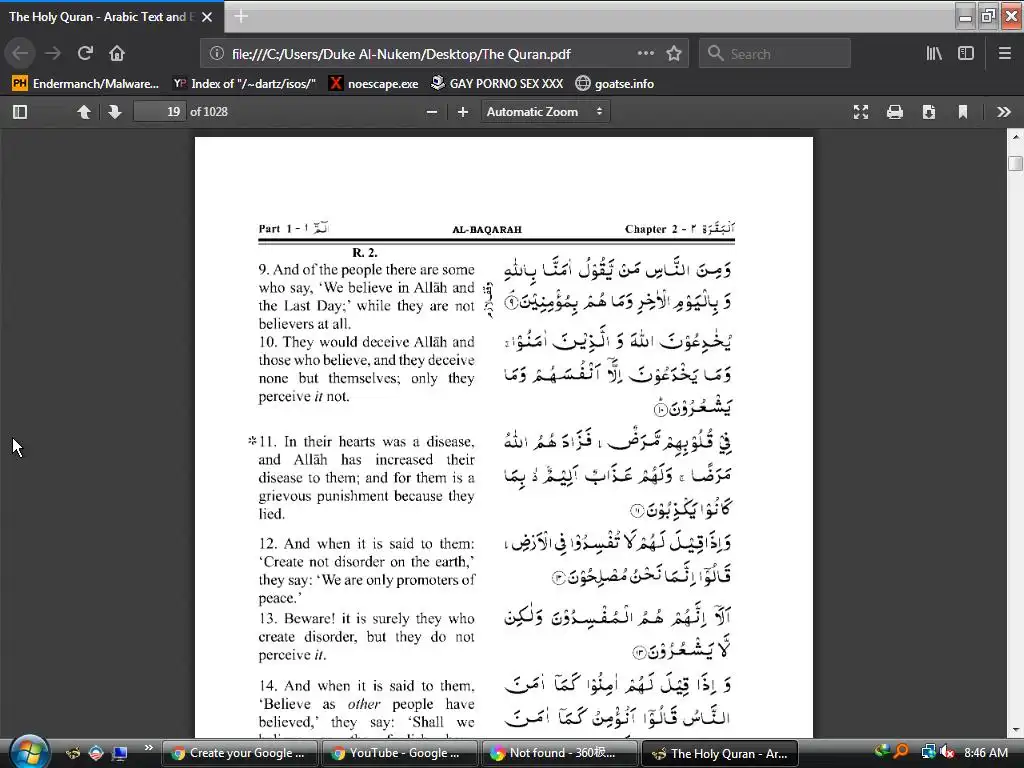Click verse 11 'In their hearts was a disease'

coord(379,442)
